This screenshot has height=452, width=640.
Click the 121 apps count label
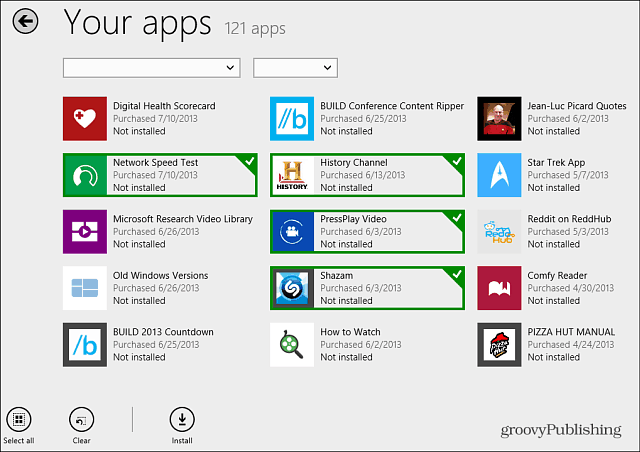point(255,29)
